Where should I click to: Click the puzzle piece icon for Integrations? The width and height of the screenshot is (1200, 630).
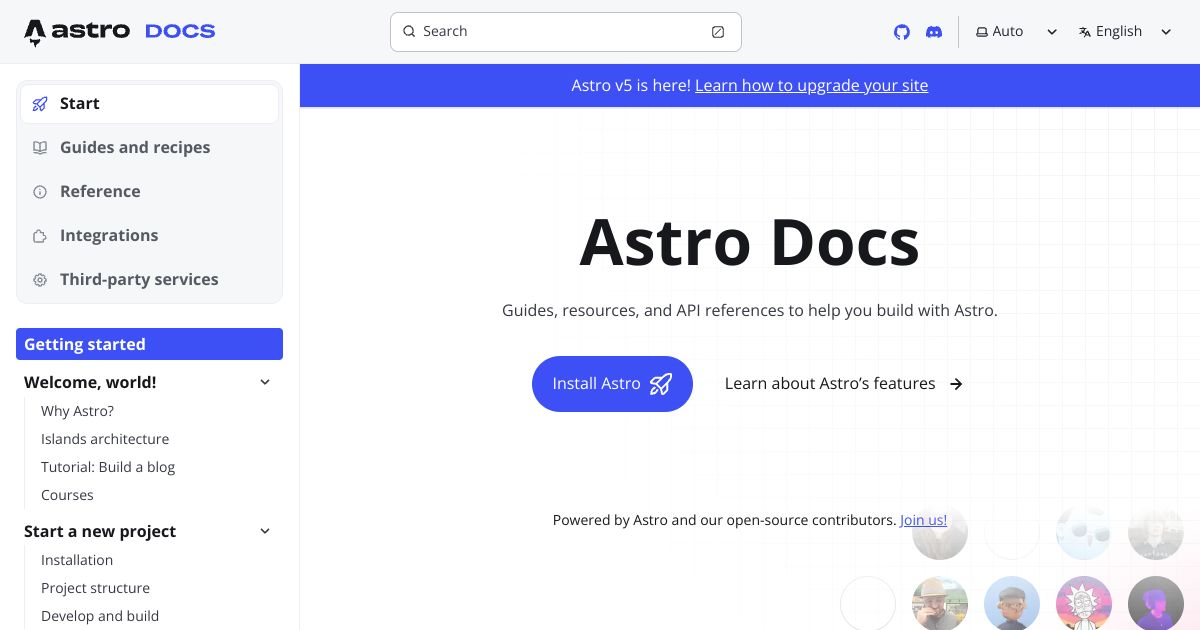40,236
